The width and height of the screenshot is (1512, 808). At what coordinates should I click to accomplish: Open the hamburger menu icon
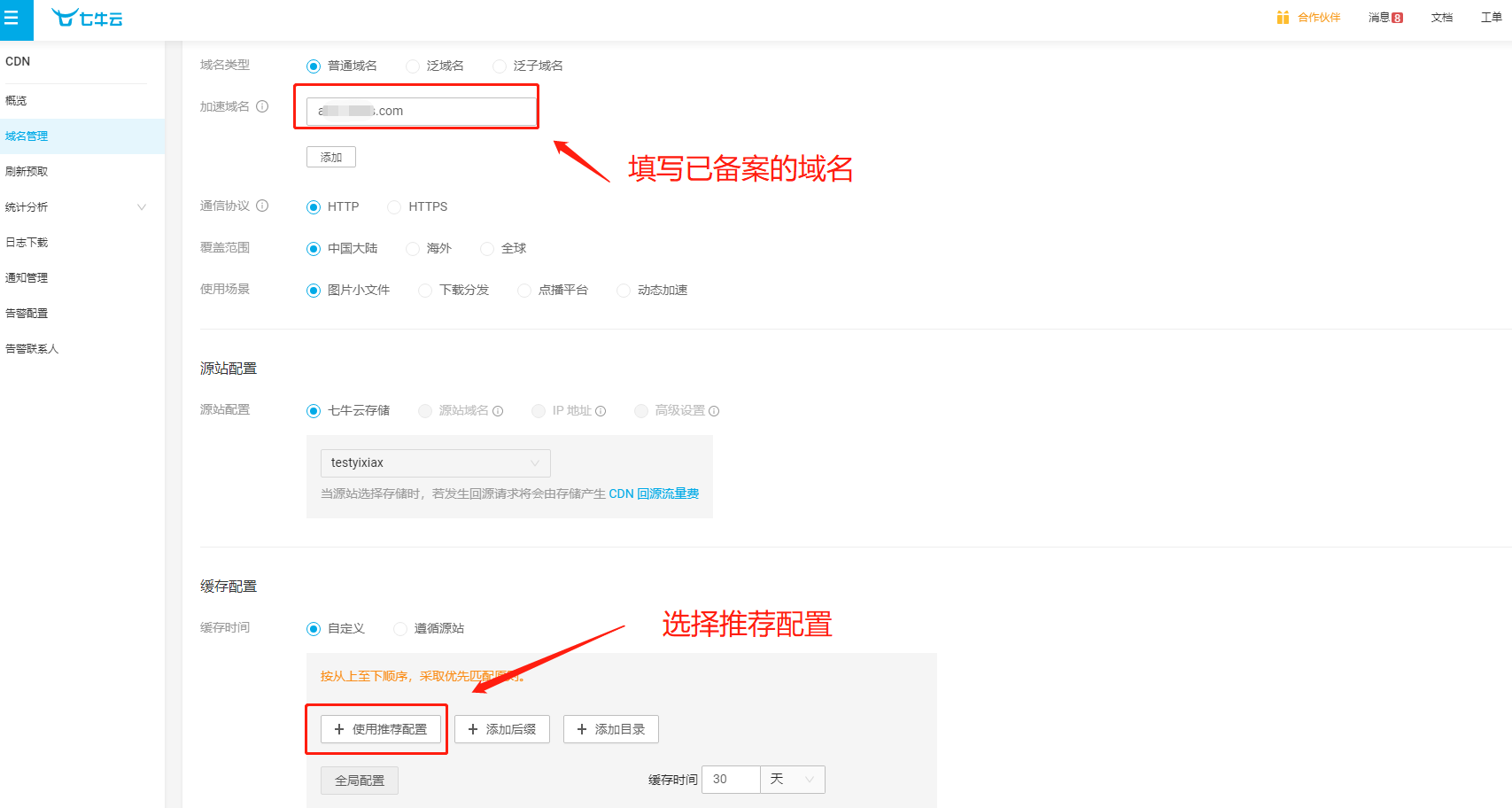click(12, 18)
